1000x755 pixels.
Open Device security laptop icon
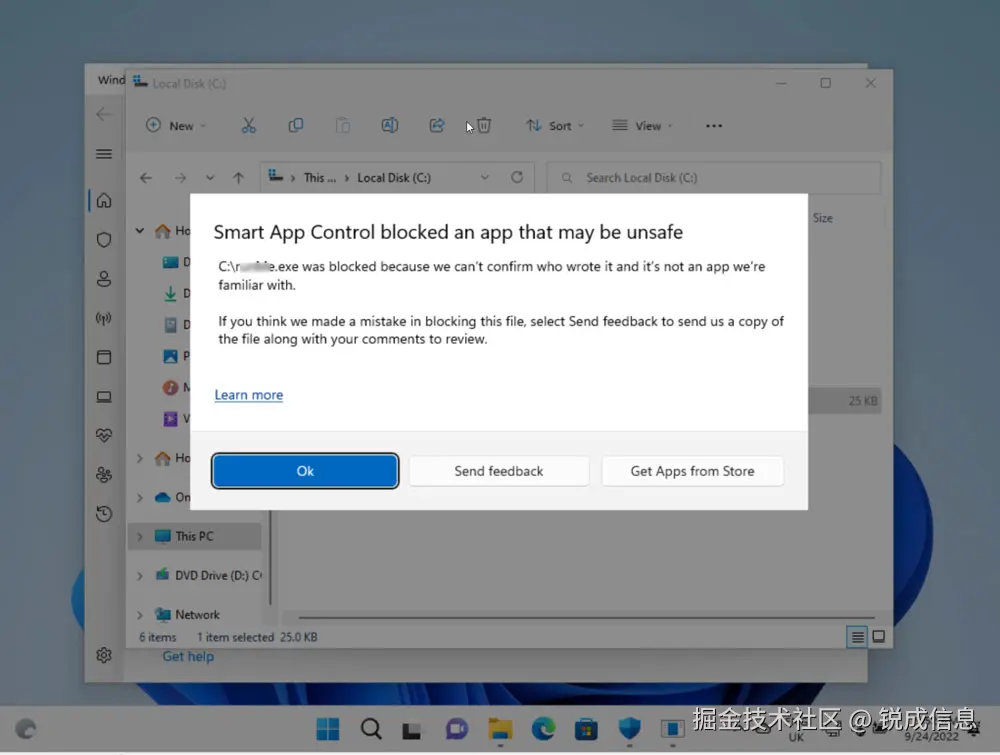point(103,397)
